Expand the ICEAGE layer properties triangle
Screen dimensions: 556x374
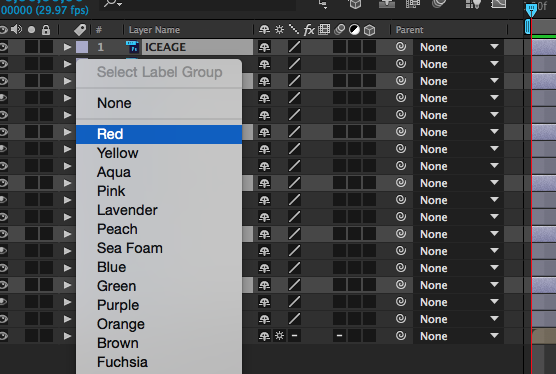click(x=67, y=47)
